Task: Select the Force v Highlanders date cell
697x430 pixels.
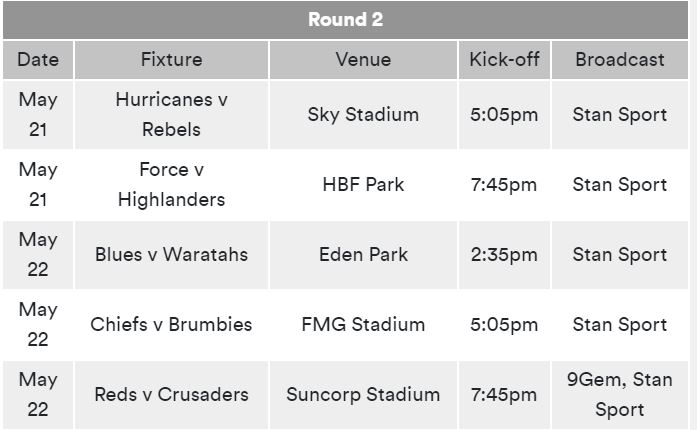Action: pos(38,185)
